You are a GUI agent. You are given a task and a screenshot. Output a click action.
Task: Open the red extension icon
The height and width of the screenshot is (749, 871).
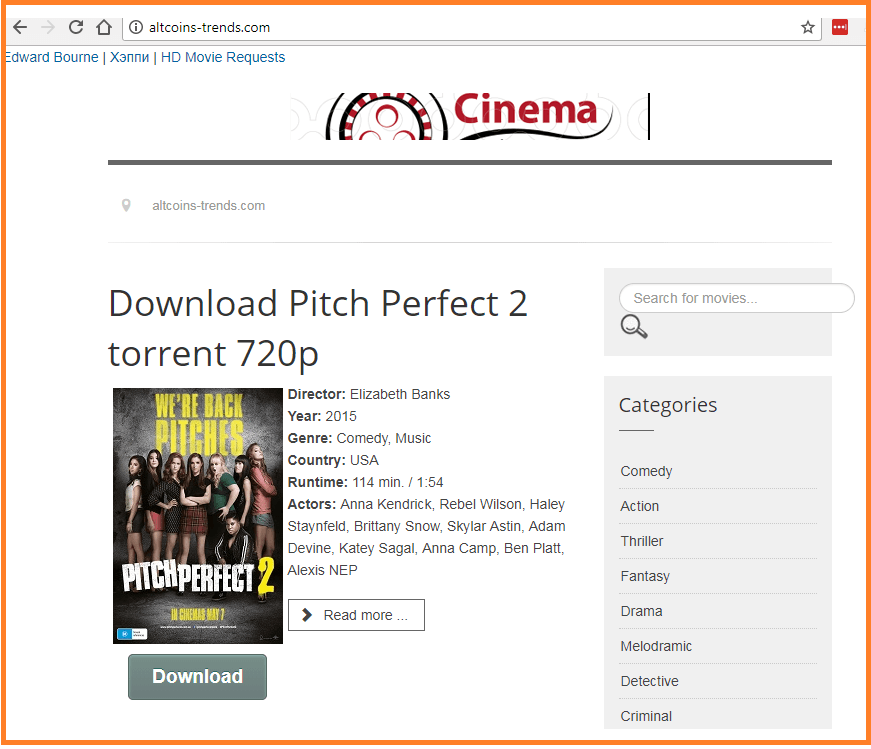pos(839,27)
